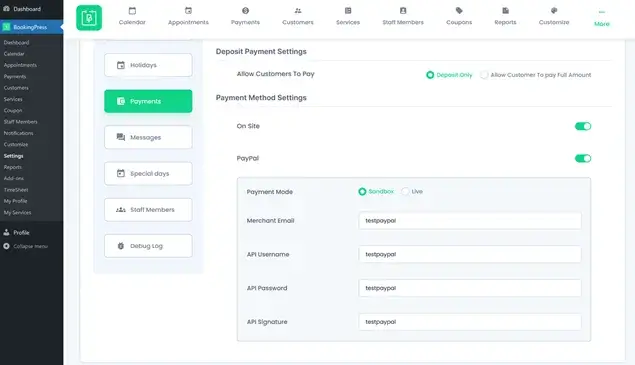Viewport: 635px width, 365px height.
Task: Open My Profile link in WordPress sidebar
Action: [15, 201]
